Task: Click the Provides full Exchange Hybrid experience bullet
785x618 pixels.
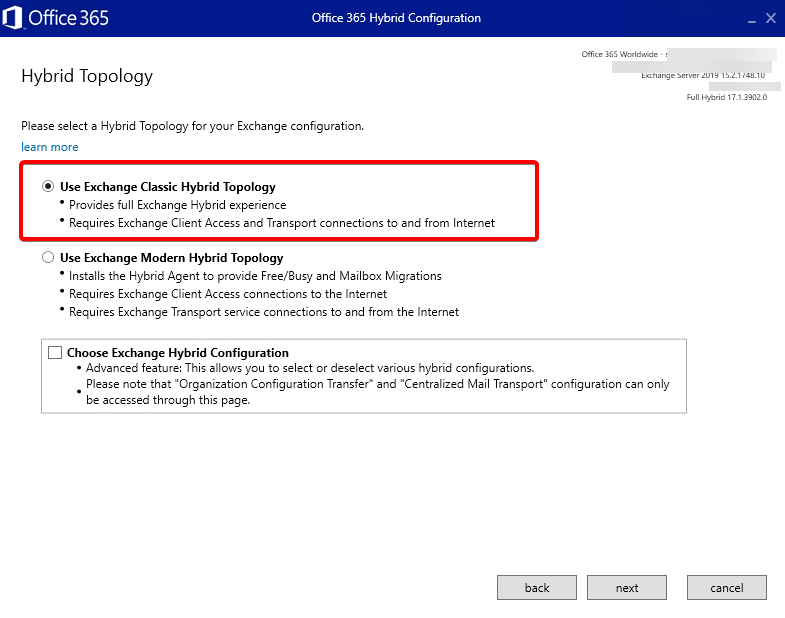Action: click(177, 205)
